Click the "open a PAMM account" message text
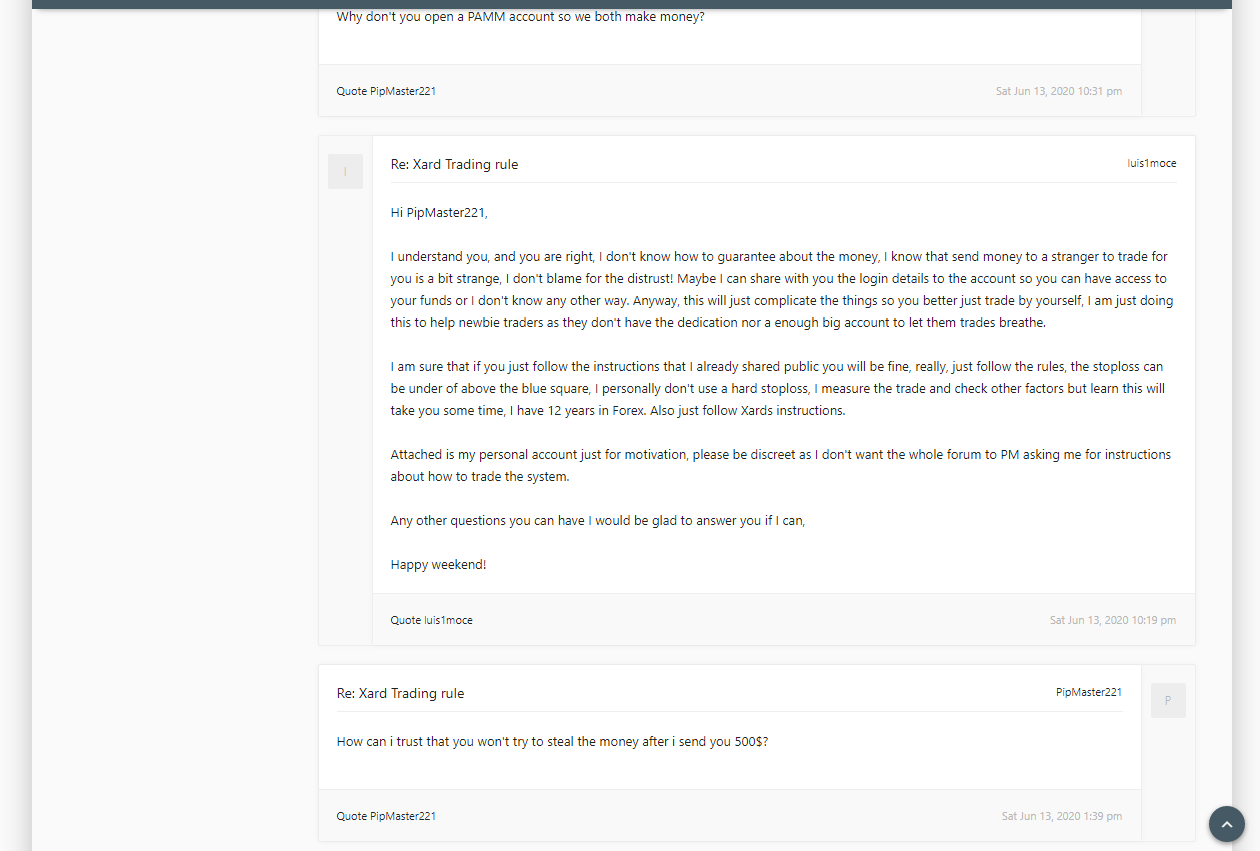This screenshot has width=1260, height=851. [x=520, y=16]
